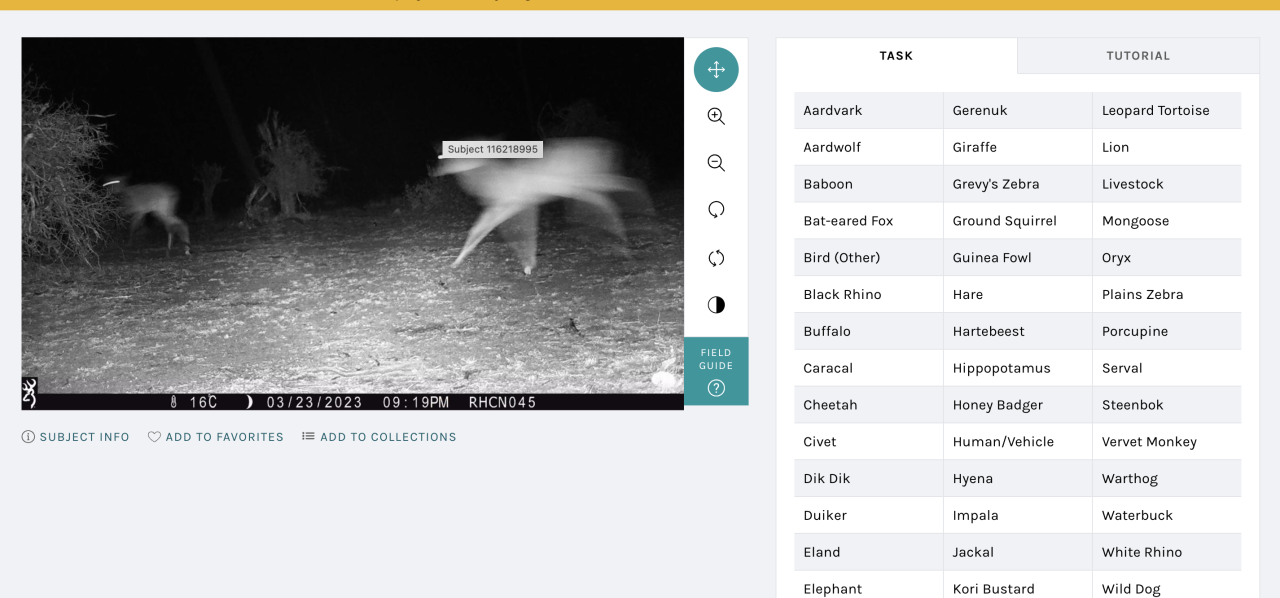The width and height of the screenshot is (1280, 598).
Task: Choose Wild Dog option
Action: click(1167, 585)
